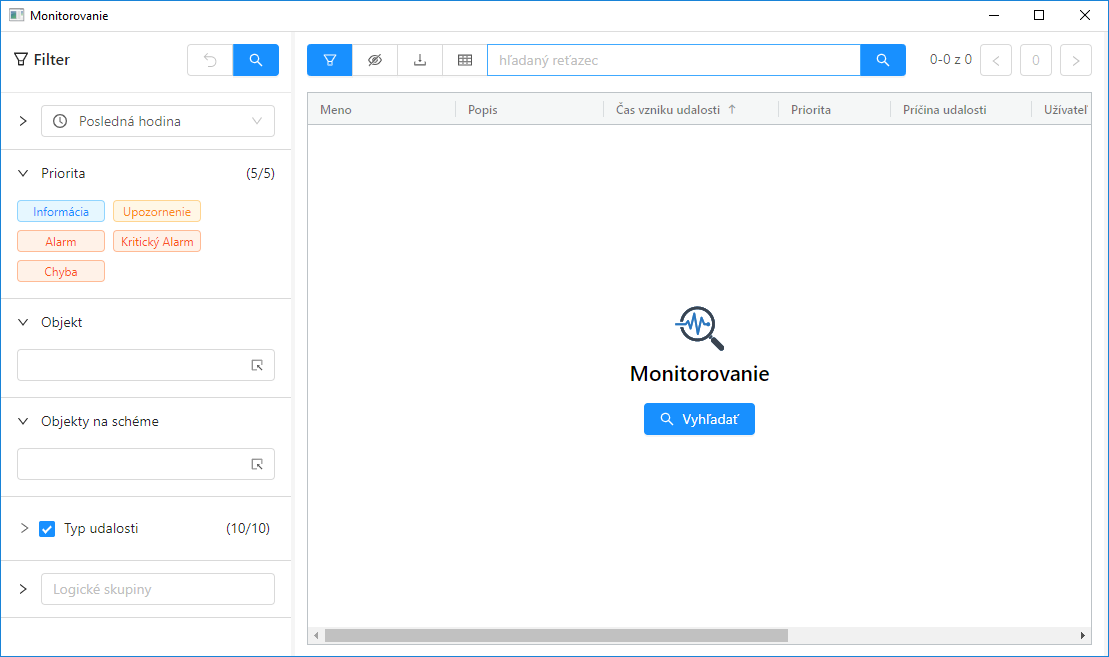Open the Posledná hodina time dropdown
Image resolution: width=1109 pixels, height=657 pixels.
pos(158,121)
